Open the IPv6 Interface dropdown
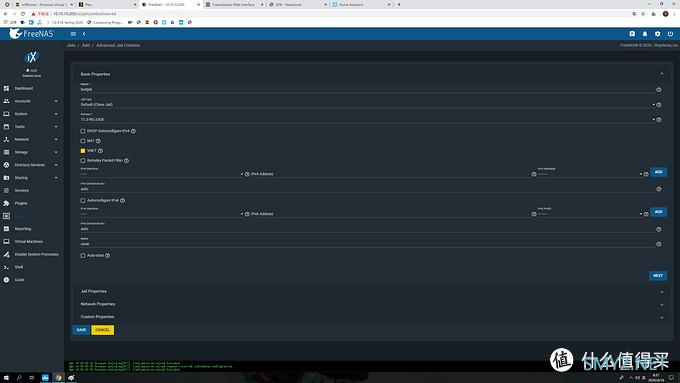 click(x=162, y=214)
